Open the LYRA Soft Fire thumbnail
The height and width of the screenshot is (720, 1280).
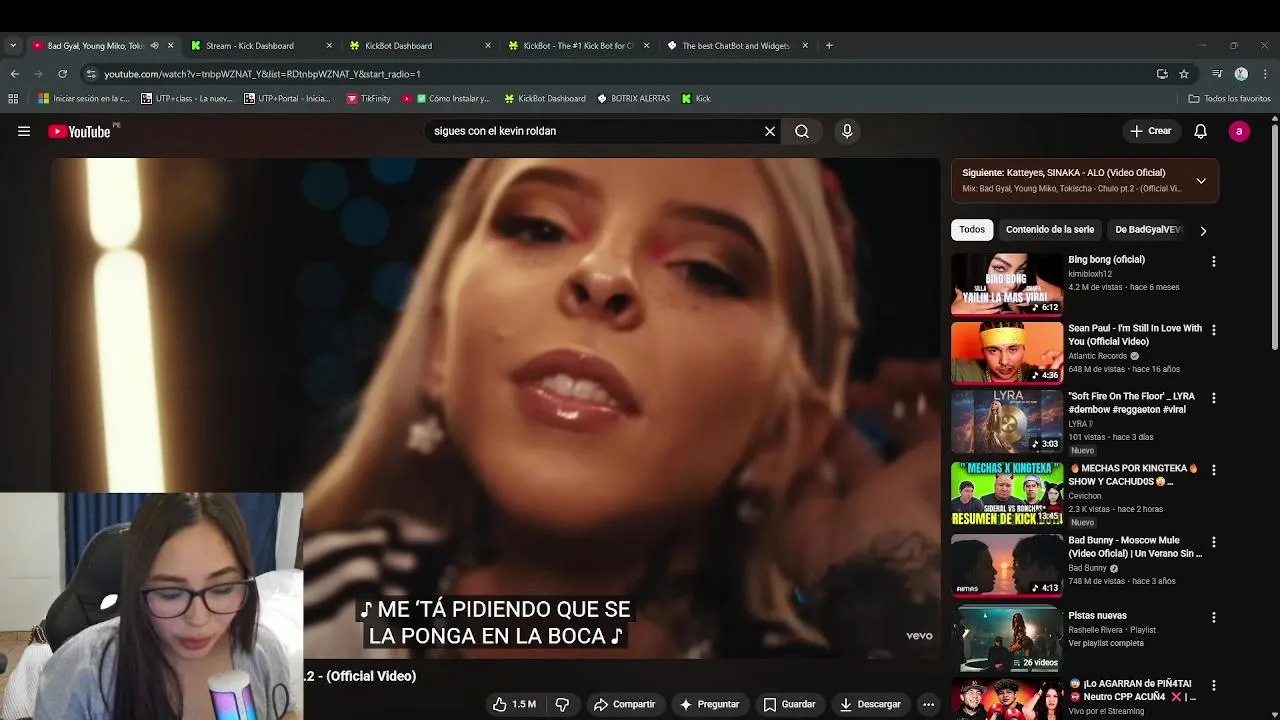(1007, 421)
